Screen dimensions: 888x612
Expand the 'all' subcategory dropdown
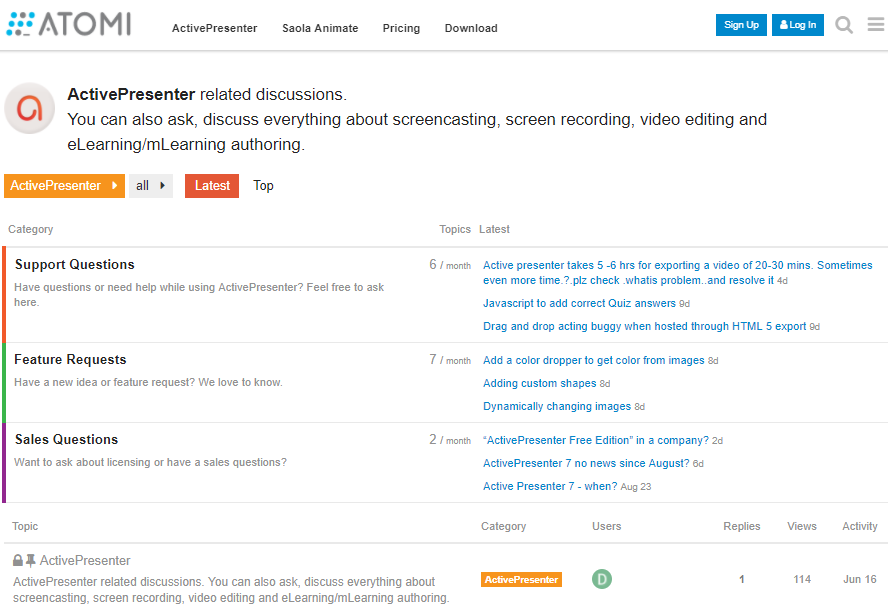pos(151,186)
